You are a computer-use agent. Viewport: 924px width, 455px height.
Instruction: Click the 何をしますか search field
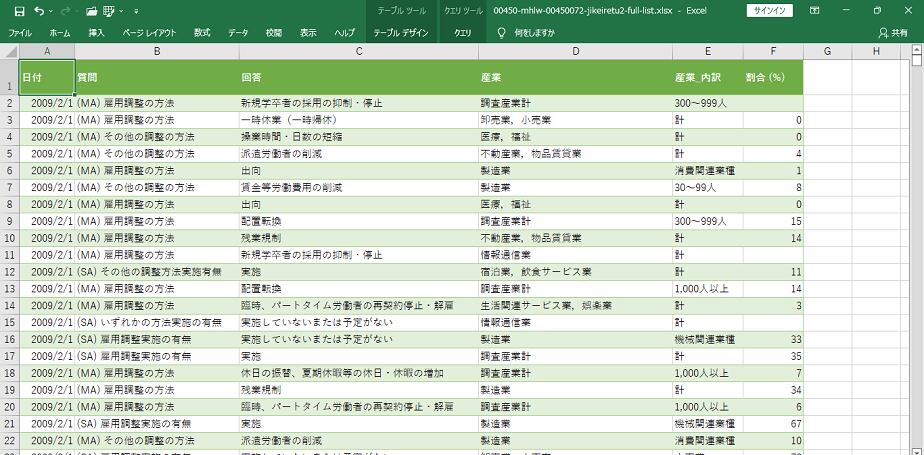pyautogui.click(x=534, y=33)
